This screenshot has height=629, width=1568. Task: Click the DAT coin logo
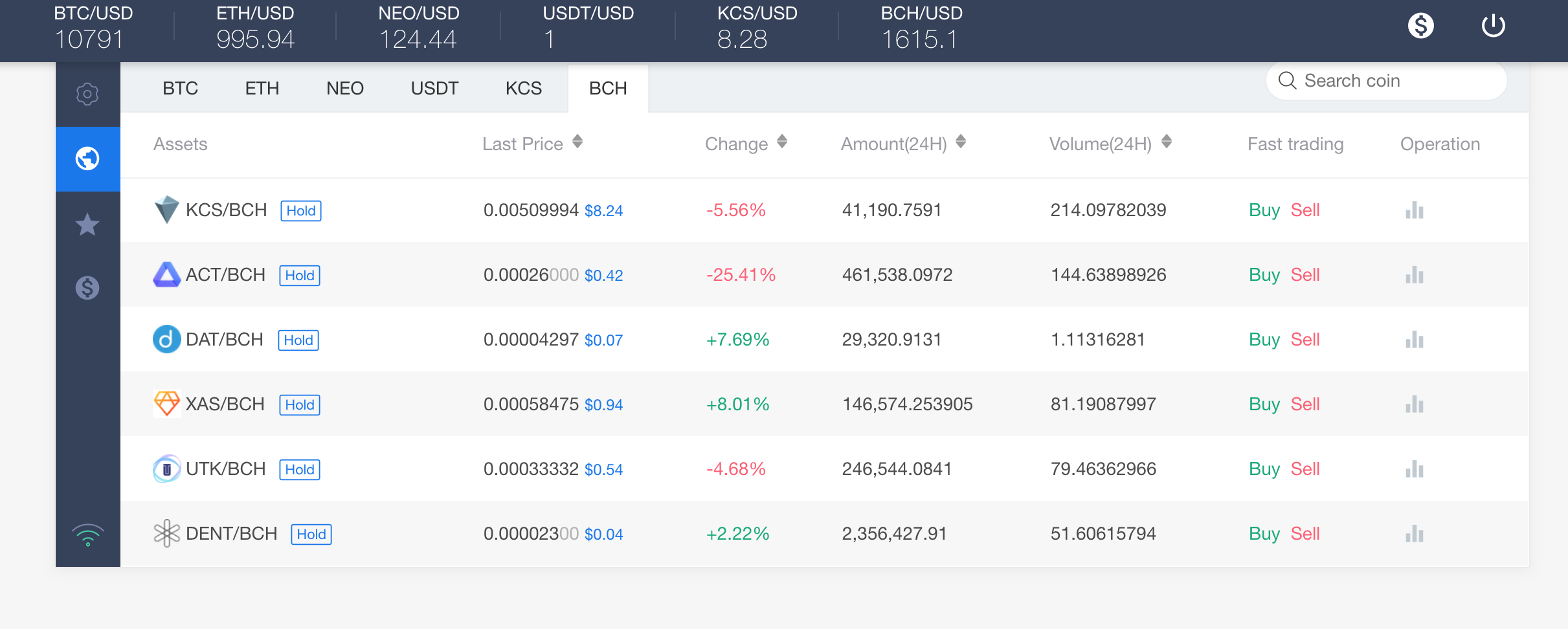pos(166,339)
